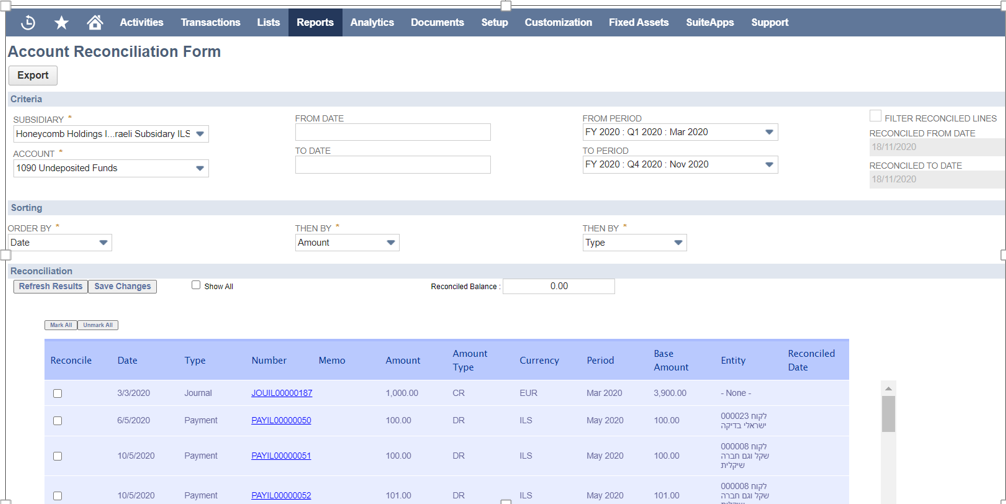Screen dimensions: 1006x504
Task: Open the Then By dropdown set to Type
Action: 635,242
